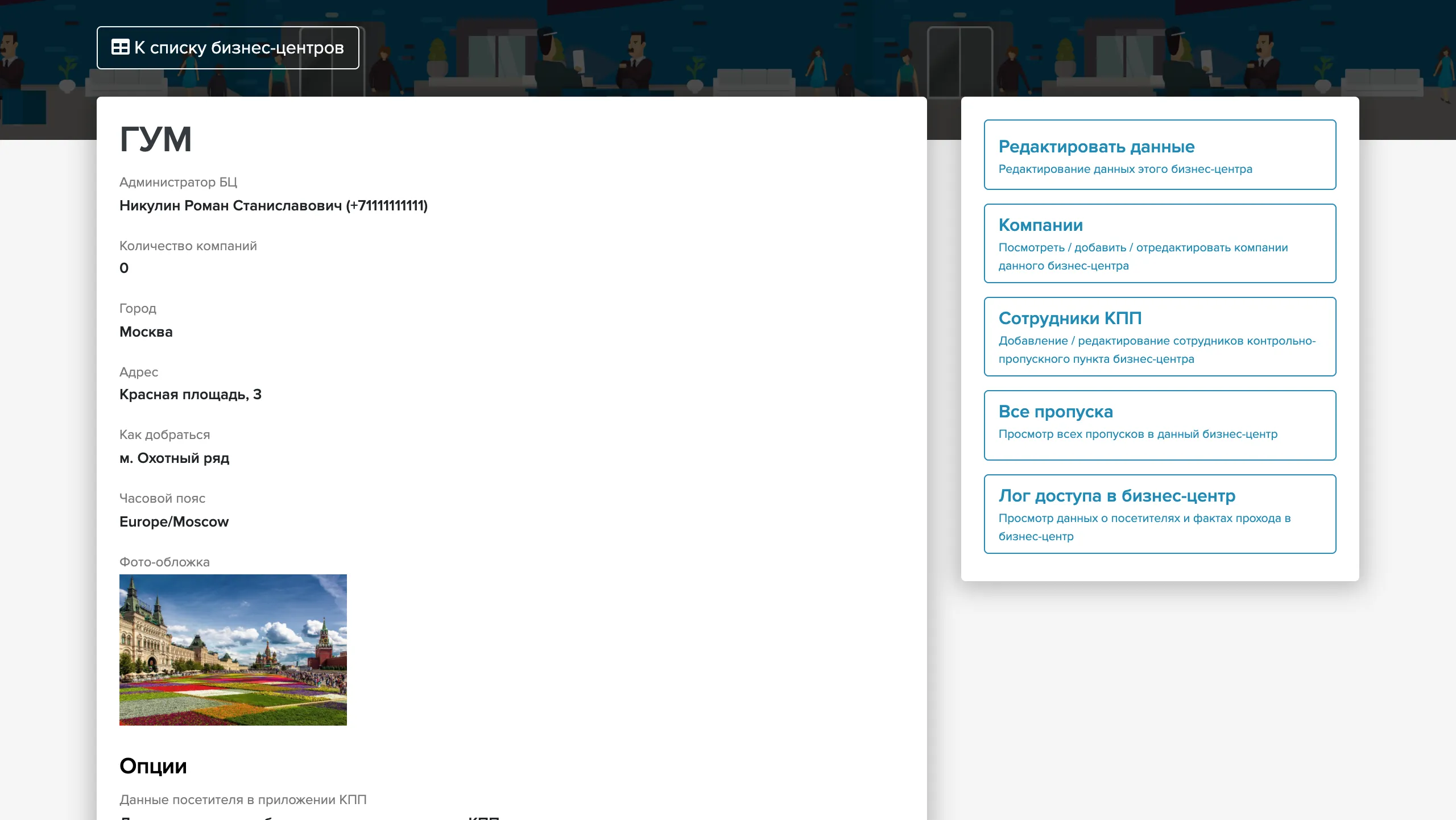Open "Сотрудники КПП" management card

click(1160, 337)
